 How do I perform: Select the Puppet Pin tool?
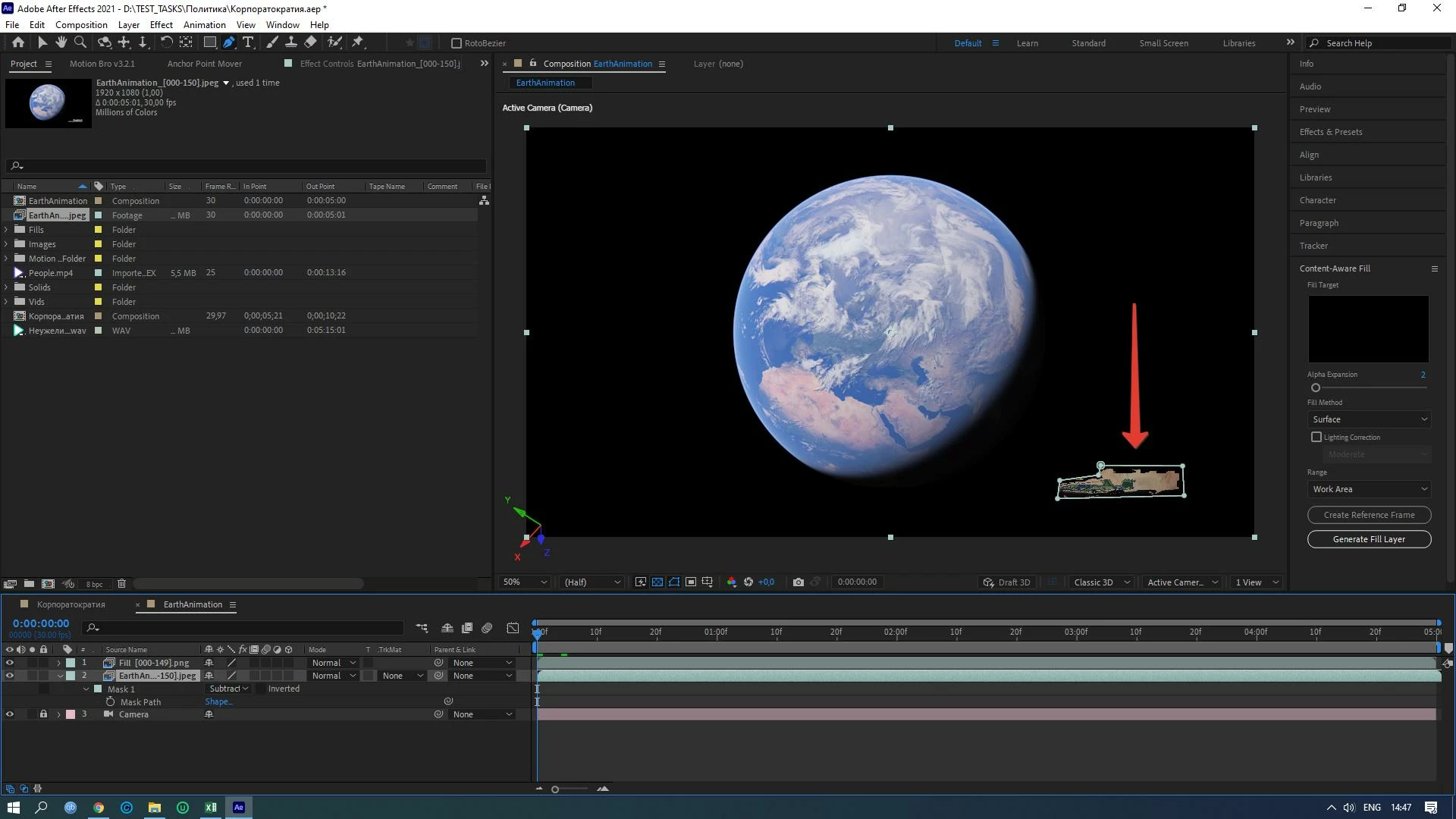click(x=358, y=43)
